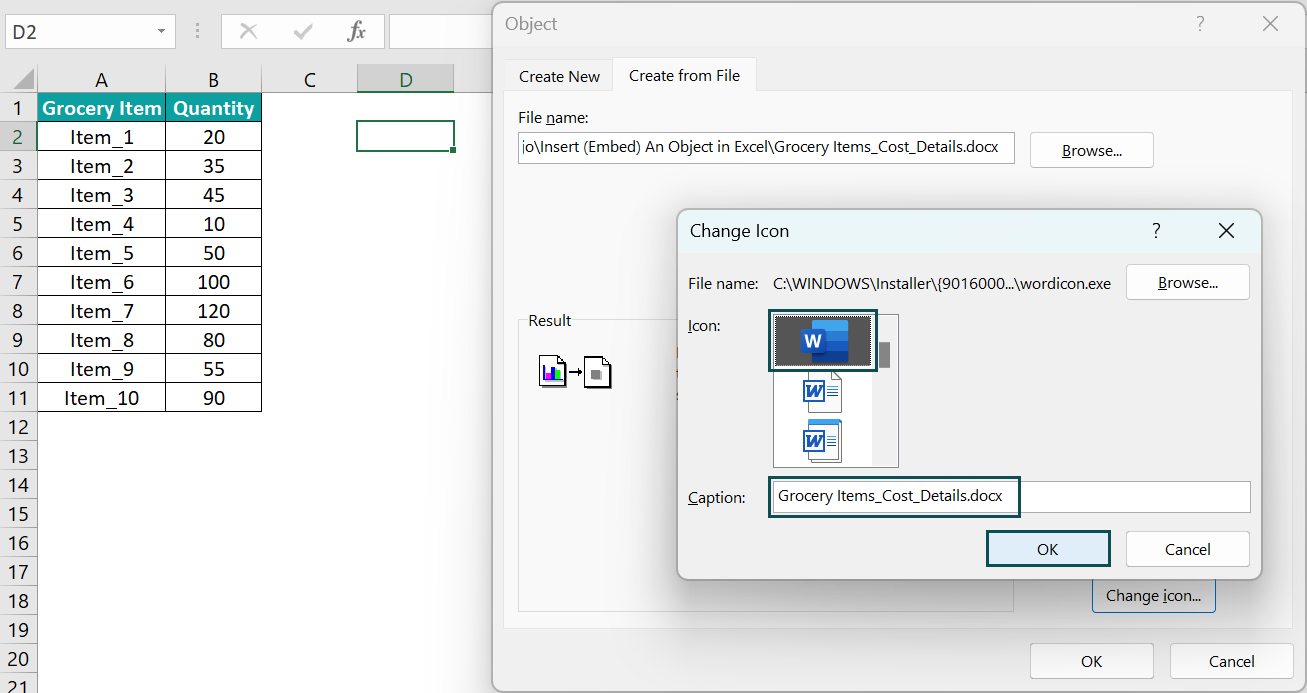Click Cancel in the Object dialog
The height and width of the screenshot is (693, 1307).
pyautogui.click(x=1231, y=661)
